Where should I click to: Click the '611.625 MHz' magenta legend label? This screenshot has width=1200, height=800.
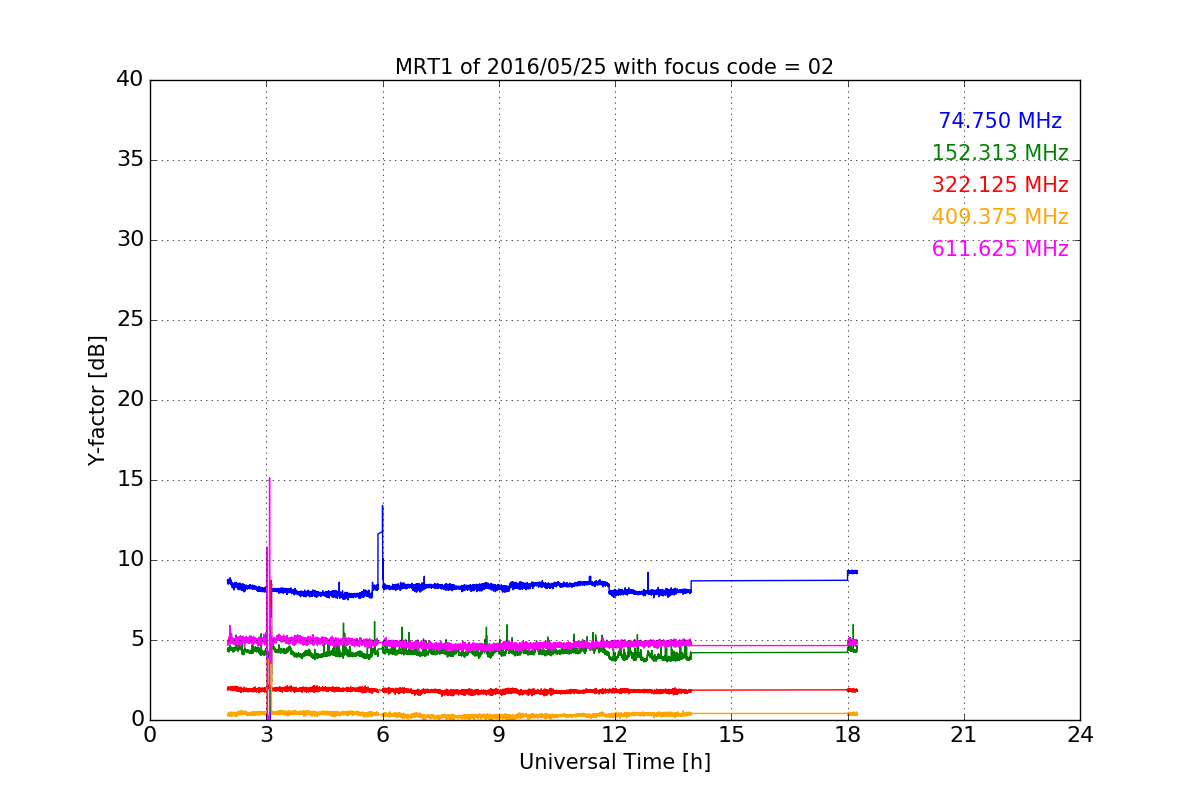pyautogui.click(x=1000, y=249)
